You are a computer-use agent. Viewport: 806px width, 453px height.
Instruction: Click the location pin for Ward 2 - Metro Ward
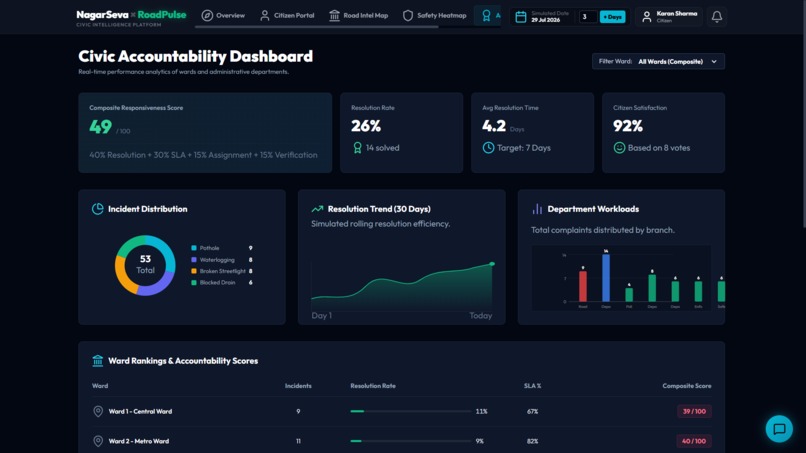(x=98, y=441)
